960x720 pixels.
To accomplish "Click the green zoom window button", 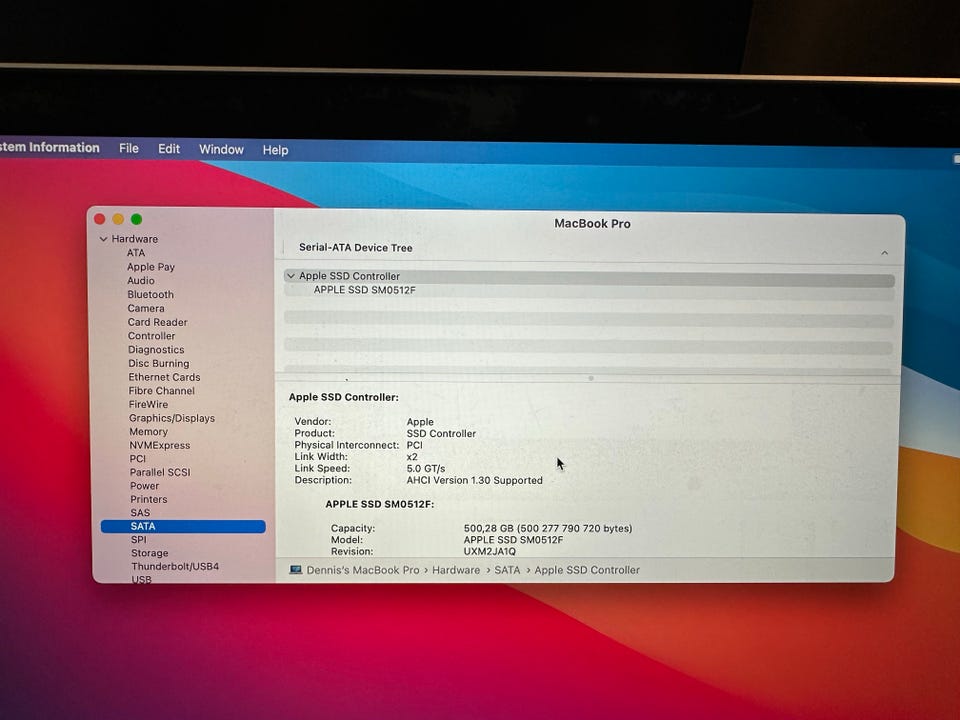I will pos(137,219).
